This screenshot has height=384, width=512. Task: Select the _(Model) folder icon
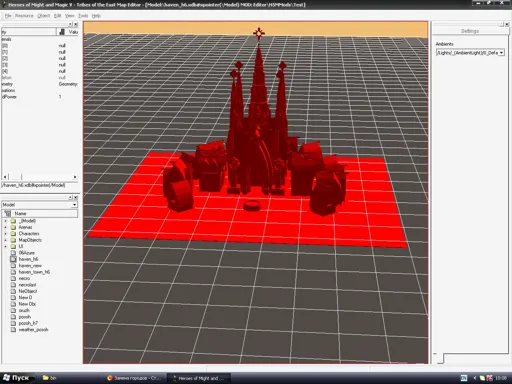click(x=13, y=221)
